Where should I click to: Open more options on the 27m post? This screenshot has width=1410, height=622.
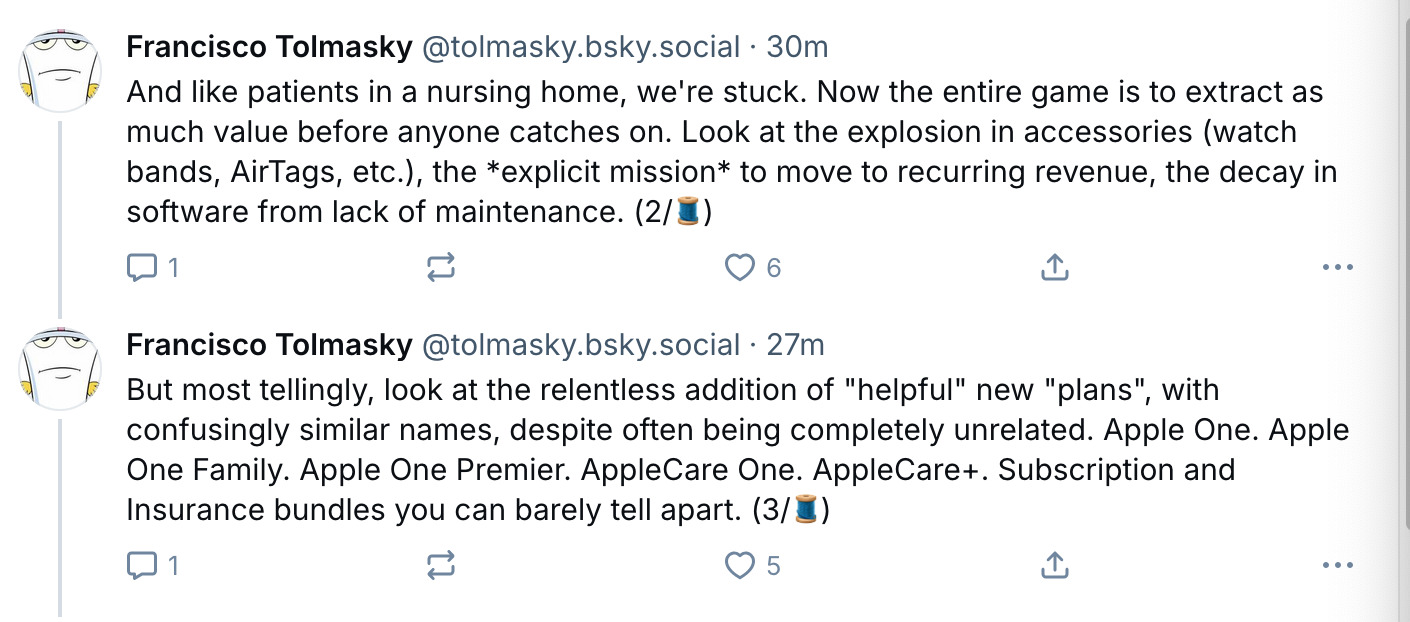click(x=1337, y=566)
